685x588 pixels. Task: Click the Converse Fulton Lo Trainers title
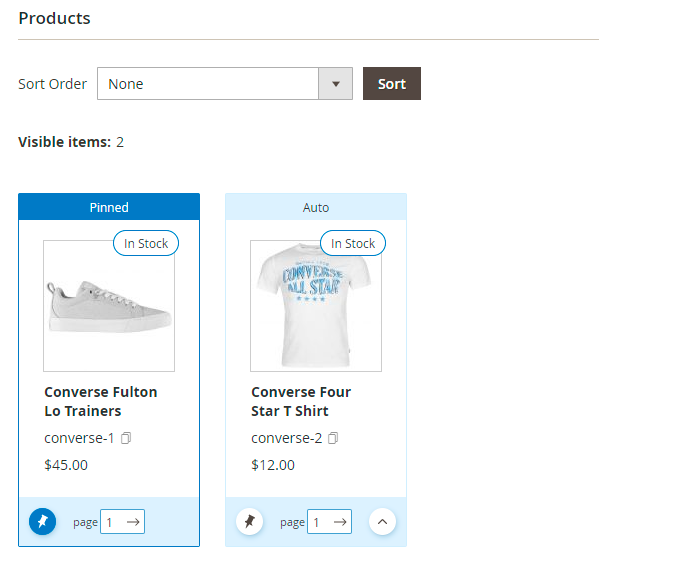101,401
